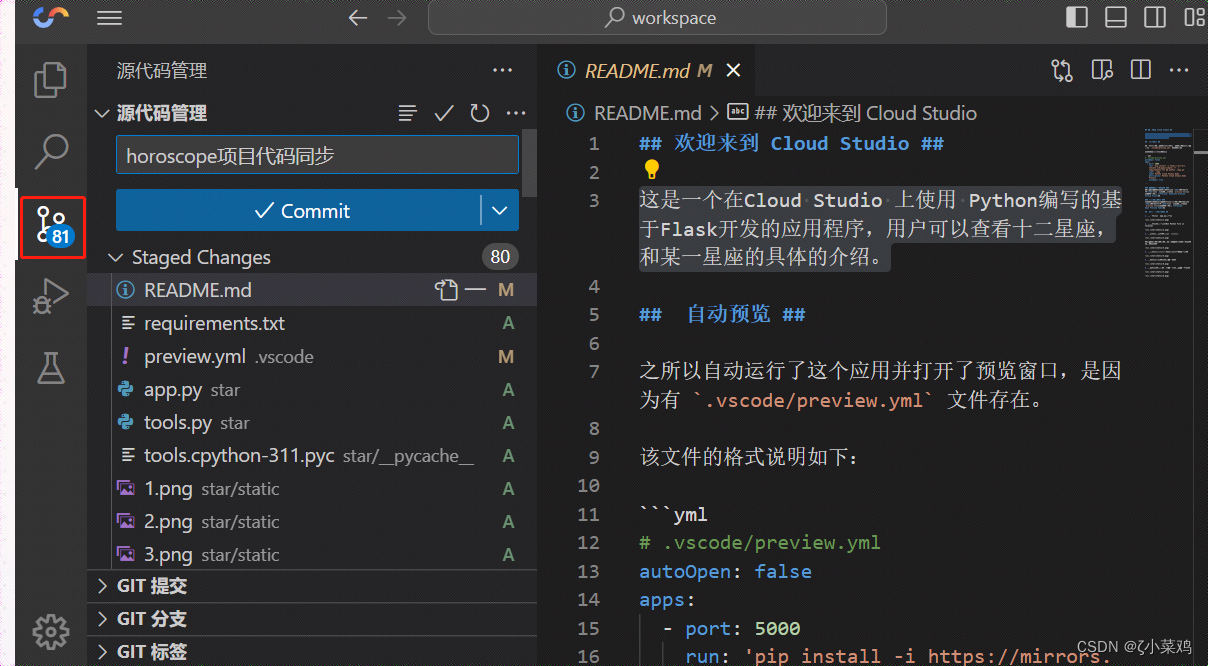1208x666 pixels.
Task: Click the view-as-list icon in Source Control header
Action: (x=407, y=113)
